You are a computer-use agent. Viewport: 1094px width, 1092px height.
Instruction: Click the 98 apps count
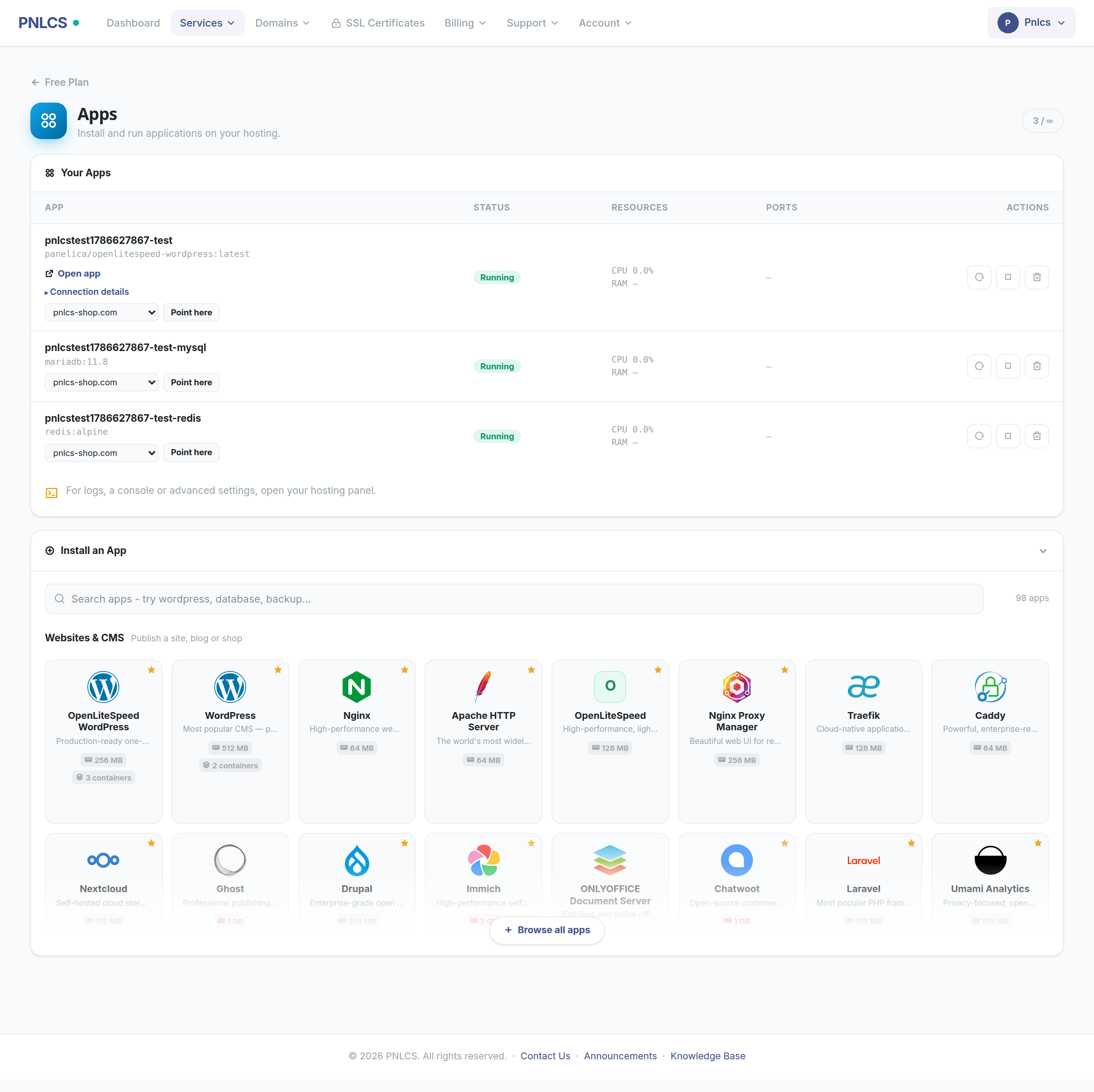(1032, 598)
